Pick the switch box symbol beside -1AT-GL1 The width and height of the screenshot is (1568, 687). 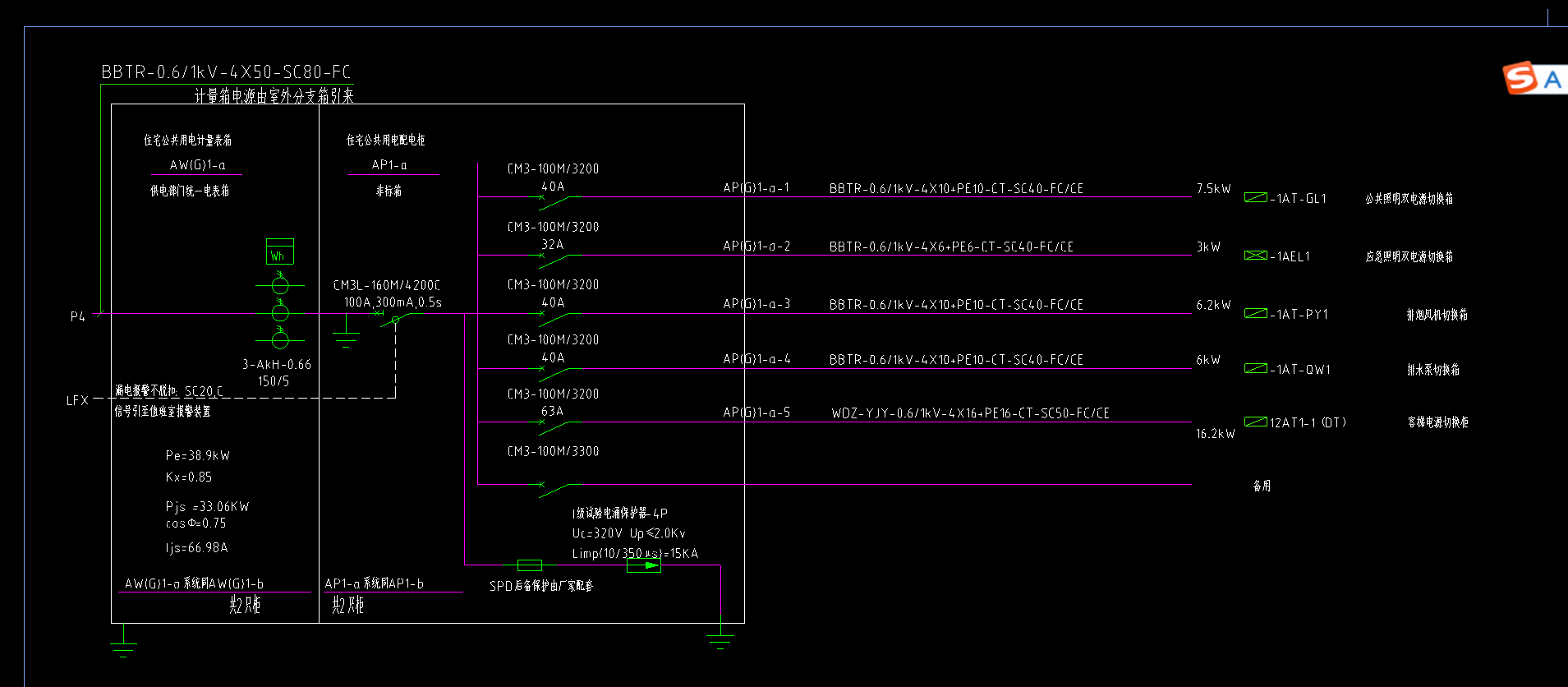pos(1255,197)
